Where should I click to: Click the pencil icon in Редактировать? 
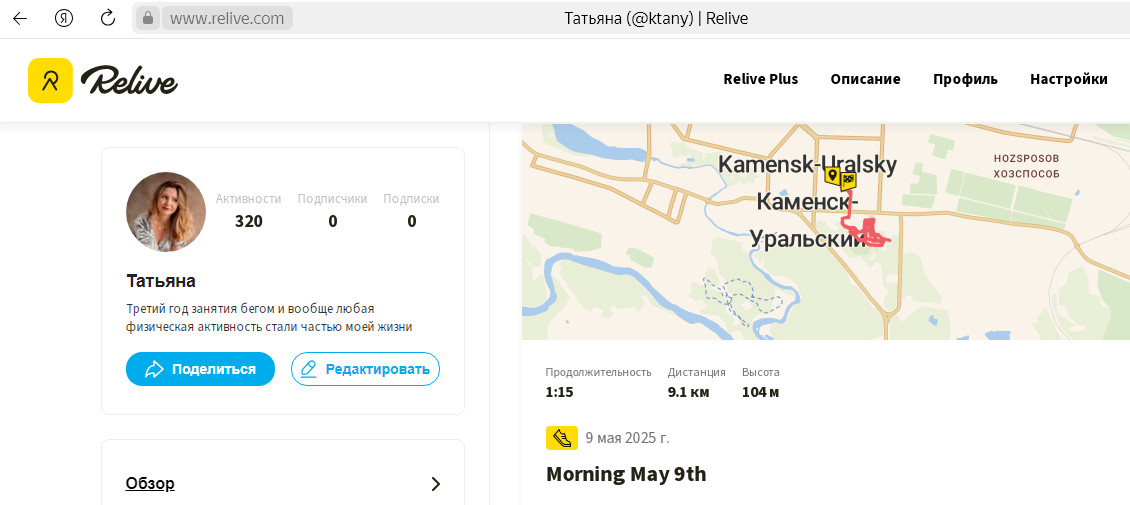(x=308, y=370)
